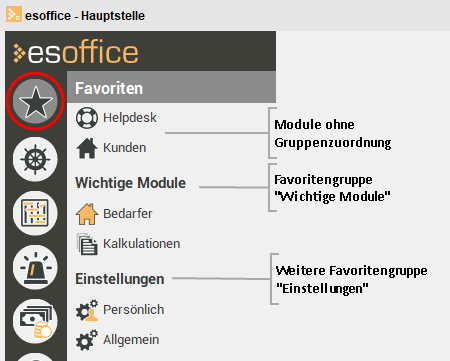This screenshot has height=361, width=450.
Task: Select the Einstellungen group heading
Action: point(120,279)
